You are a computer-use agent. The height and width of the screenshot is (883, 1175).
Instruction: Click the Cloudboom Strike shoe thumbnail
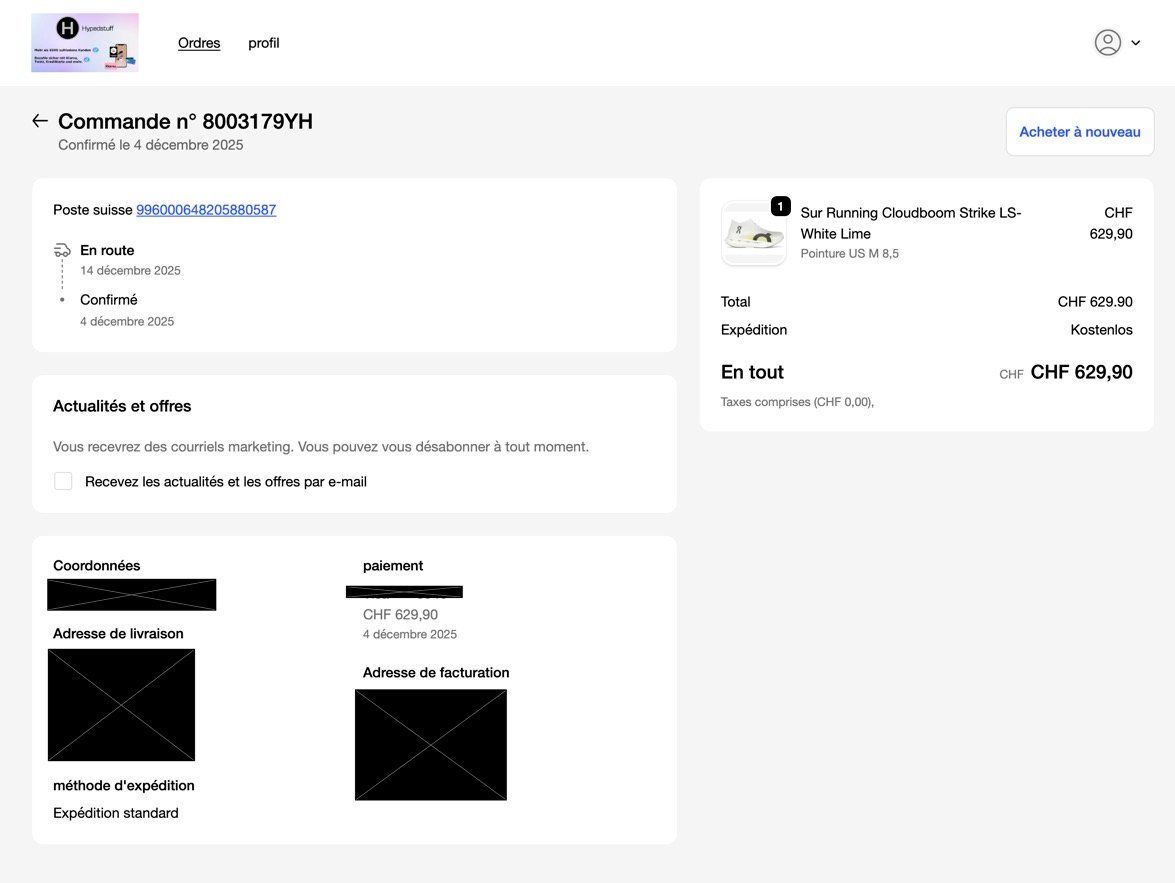(753, 233)
